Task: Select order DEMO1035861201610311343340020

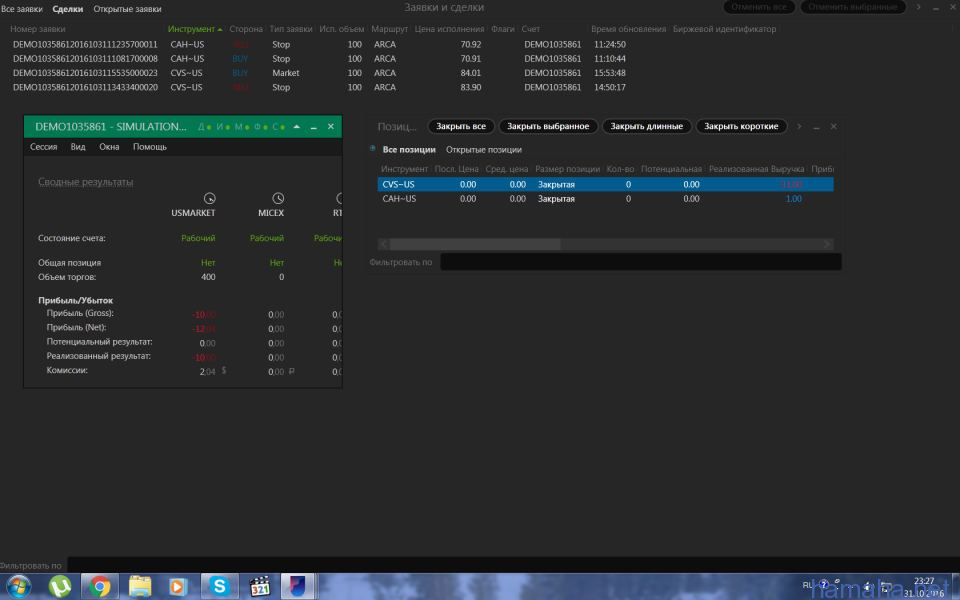Action: [85, 88]
